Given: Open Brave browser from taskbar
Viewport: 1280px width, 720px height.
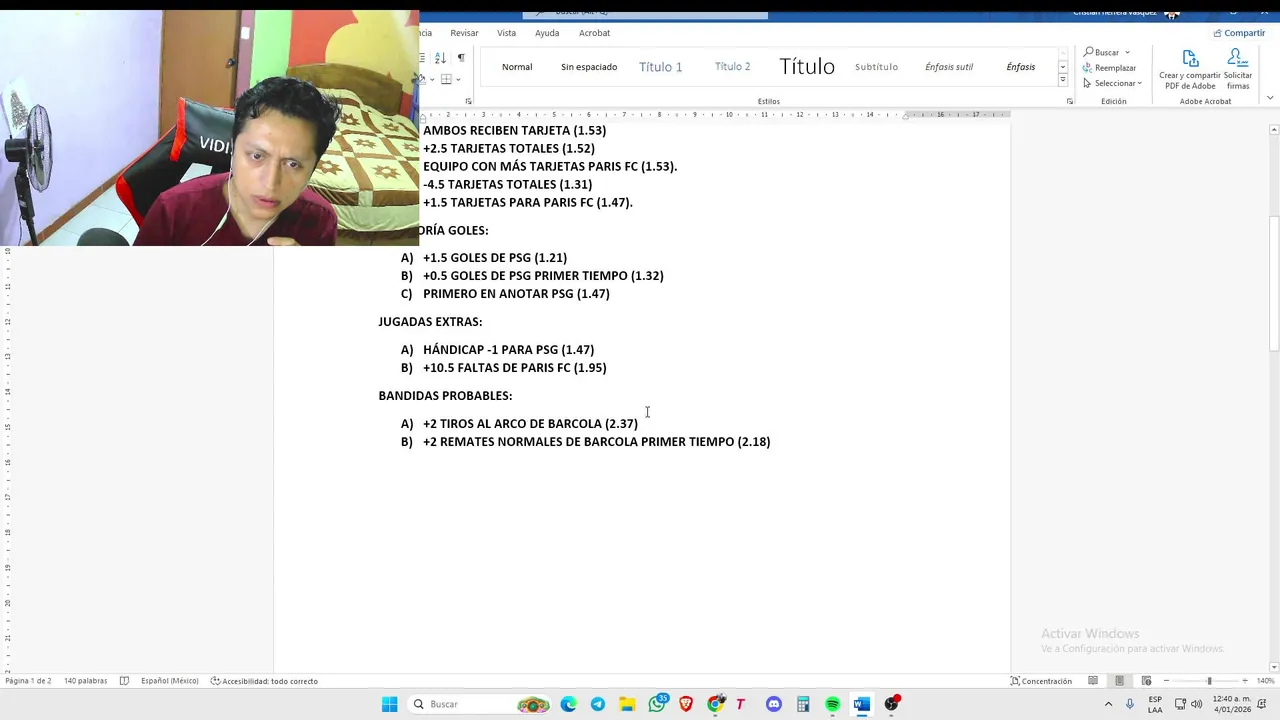Looking at the screenshot, I should pyautogui.click(x=686, y=704).
